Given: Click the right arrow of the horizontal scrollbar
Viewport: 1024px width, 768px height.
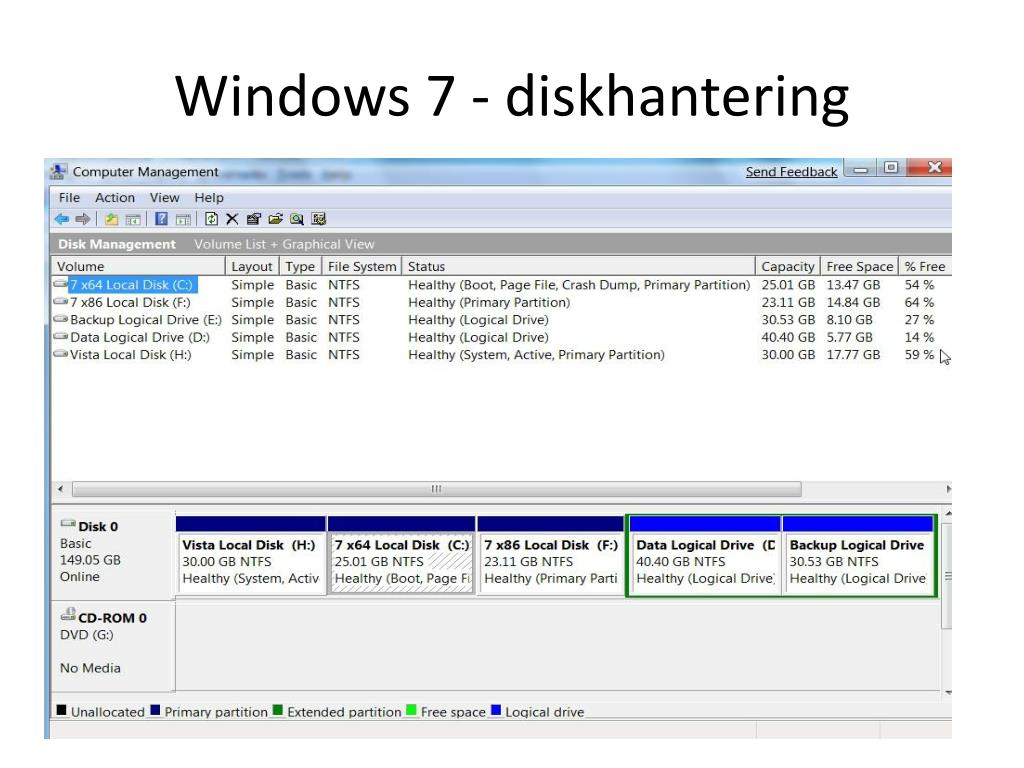Looking at the screenshot, I should point(948,489).
